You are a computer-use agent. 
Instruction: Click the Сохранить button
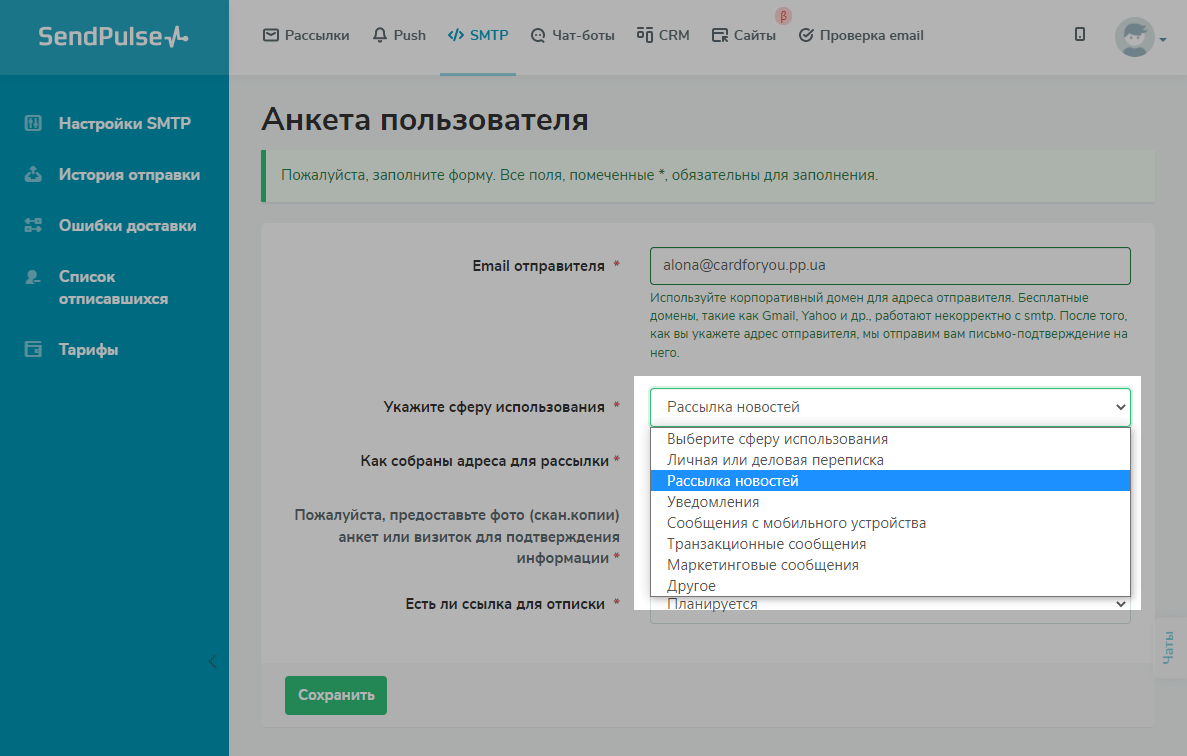(x=335, y=695)
